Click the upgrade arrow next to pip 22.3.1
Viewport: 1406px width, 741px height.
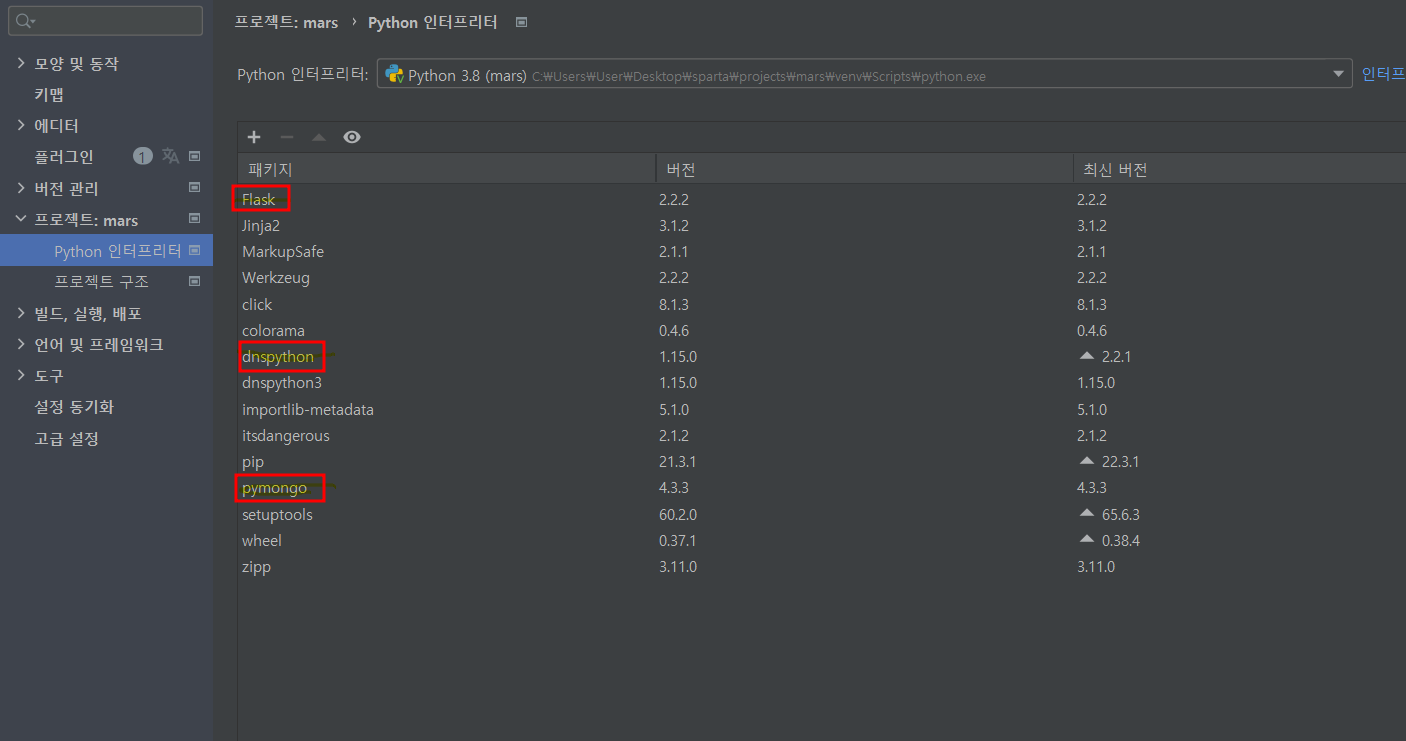[1087, 461]
